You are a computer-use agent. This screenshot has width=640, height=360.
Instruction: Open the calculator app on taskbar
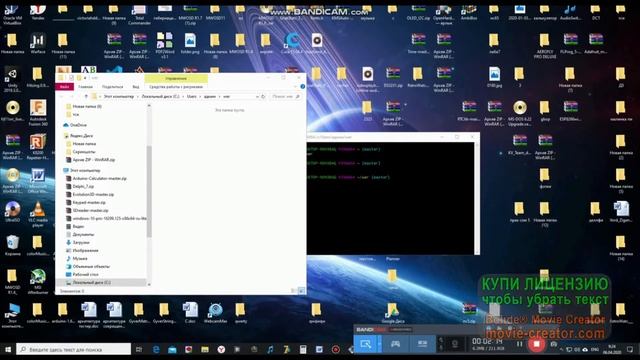tap(302, 349)
